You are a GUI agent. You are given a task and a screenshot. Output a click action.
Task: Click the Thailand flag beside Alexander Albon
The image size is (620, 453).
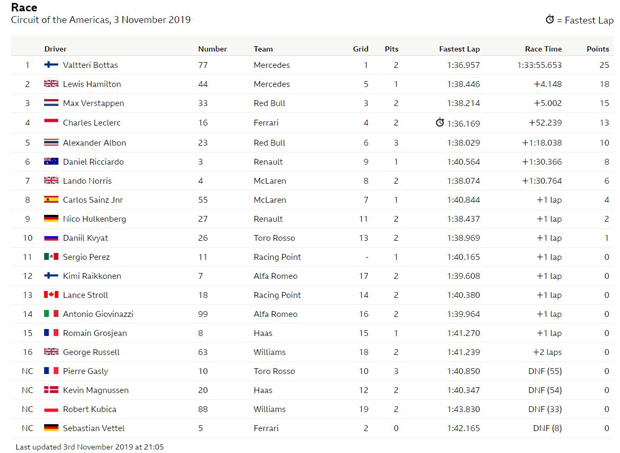point(51,142)
